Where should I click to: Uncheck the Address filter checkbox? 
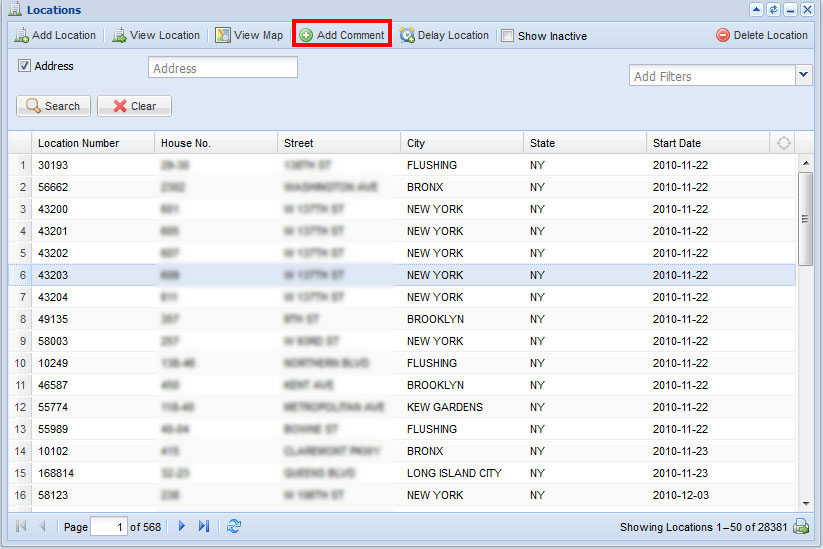[x=24, y=66]
